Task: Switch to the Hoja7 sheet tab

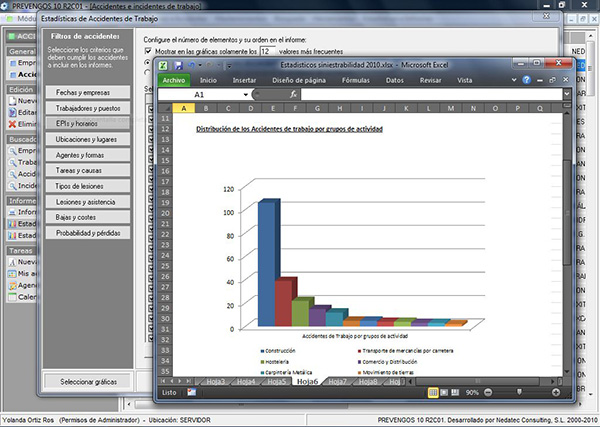Action: click(337, 381)
